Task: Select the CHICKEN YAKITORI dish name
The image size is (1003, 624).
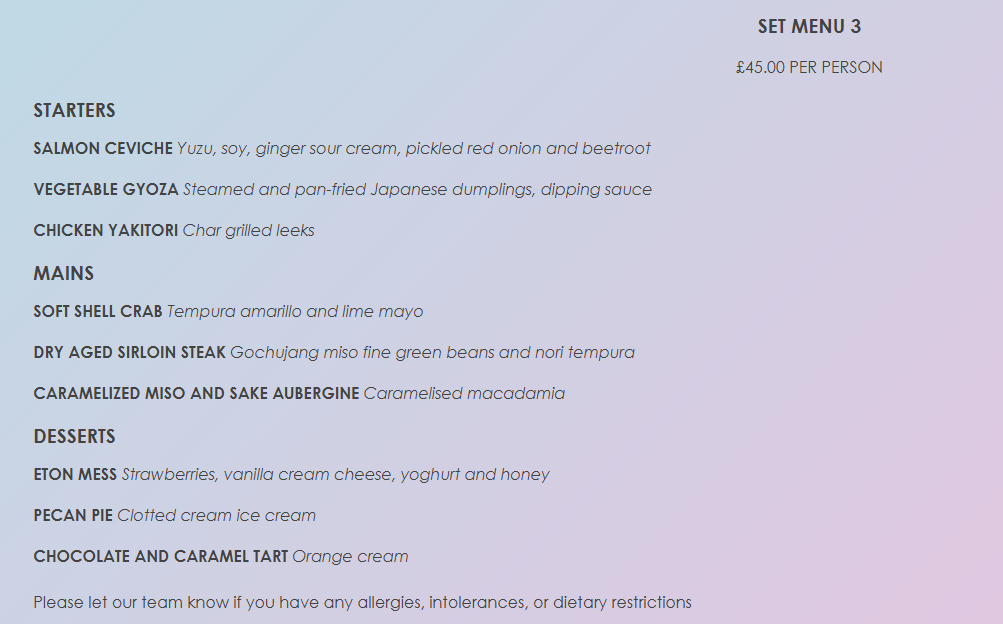Action: point(106,231)
